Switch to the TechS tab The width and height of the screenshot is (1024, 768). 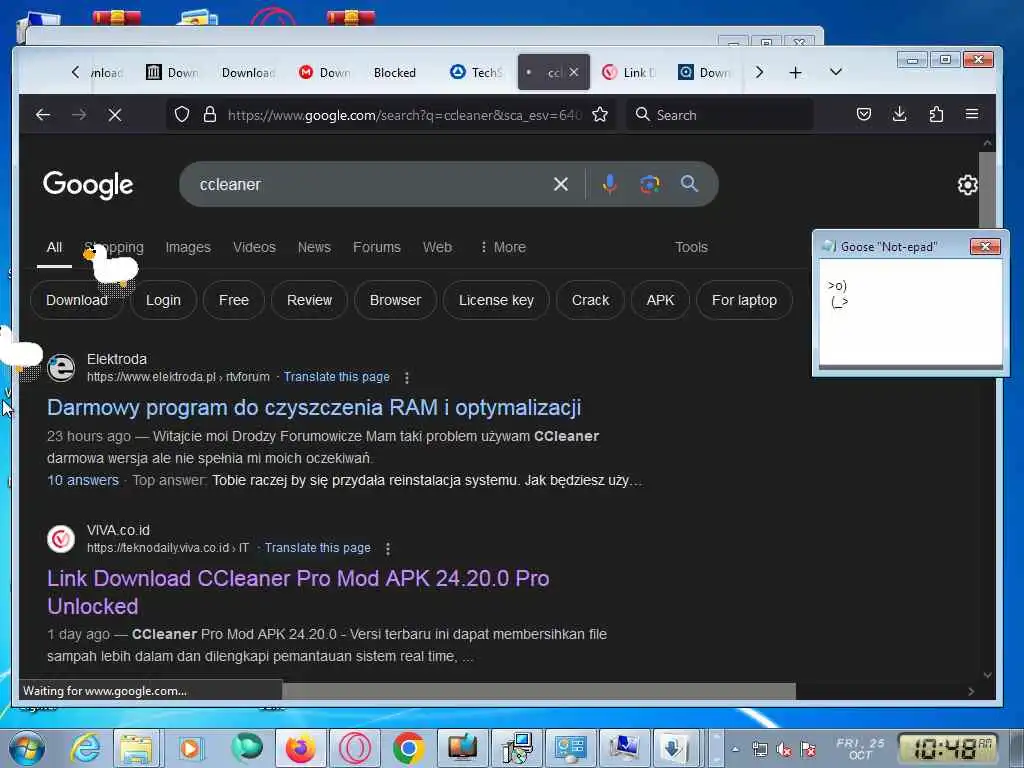click(477, 72)
